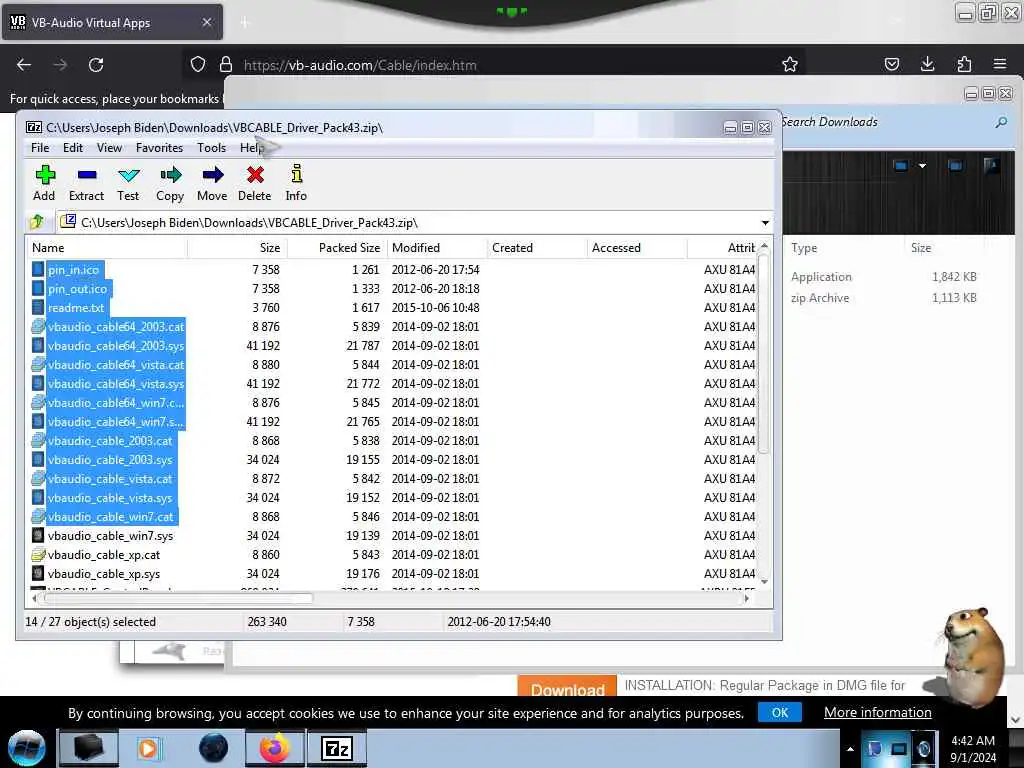Show hidden system tray icons

click(850, 749)
